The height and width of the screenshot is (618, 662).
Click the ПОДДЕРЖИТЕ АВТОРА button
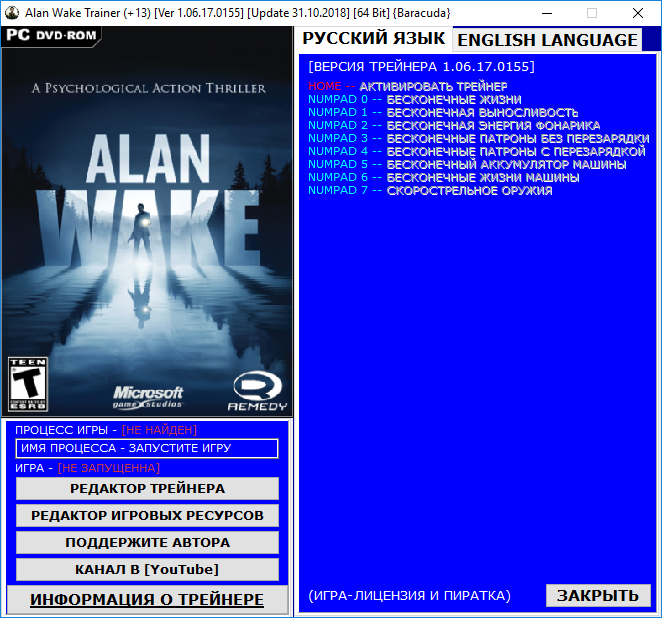[x=147, y=542]
